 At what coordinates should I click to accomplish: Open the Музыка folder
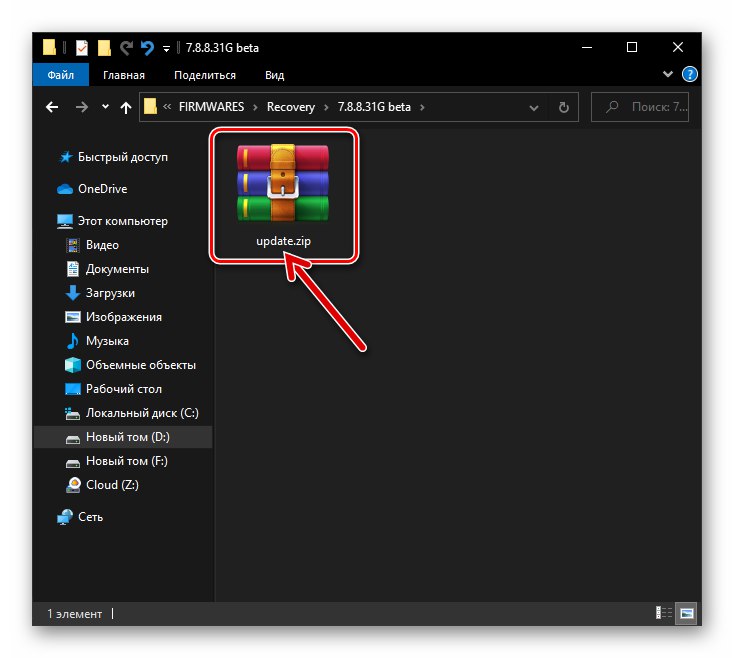pyautogui.click(x=107, y=341)
